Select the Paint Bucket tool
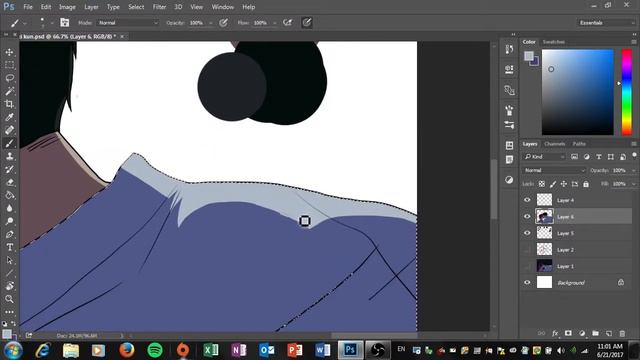Image resolution: width=640 pixels, height=360 pixels. tap(9, 195)
